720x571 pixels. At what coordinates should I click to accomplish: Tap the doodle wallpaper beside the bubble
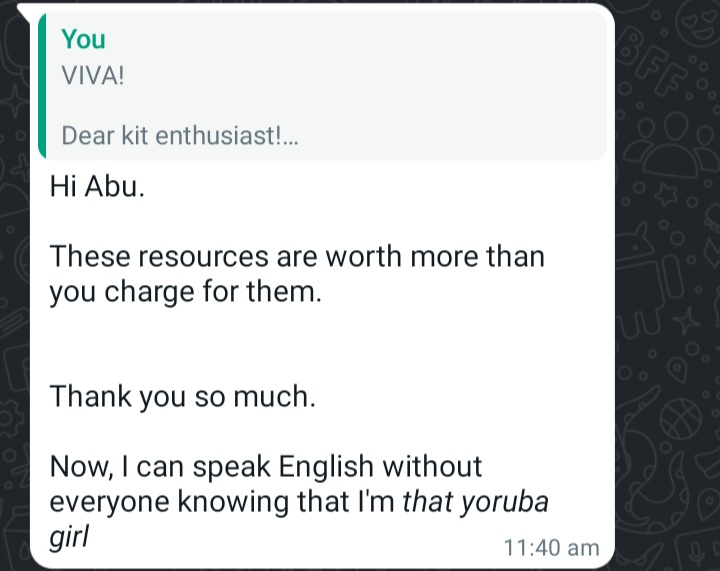(666, 285)
